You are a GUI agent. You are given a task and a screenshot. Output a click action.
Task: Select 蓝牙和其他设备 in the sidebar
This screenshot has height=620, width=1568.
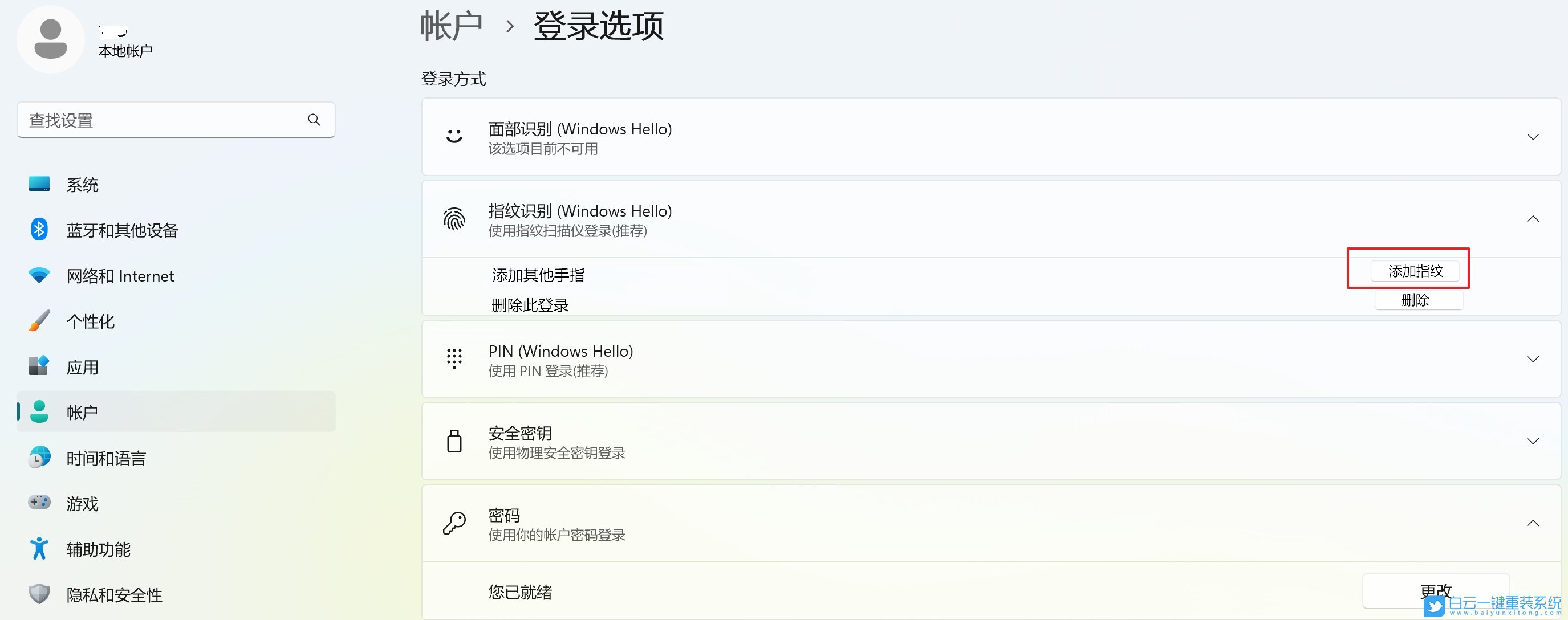[x=122, y=230]
